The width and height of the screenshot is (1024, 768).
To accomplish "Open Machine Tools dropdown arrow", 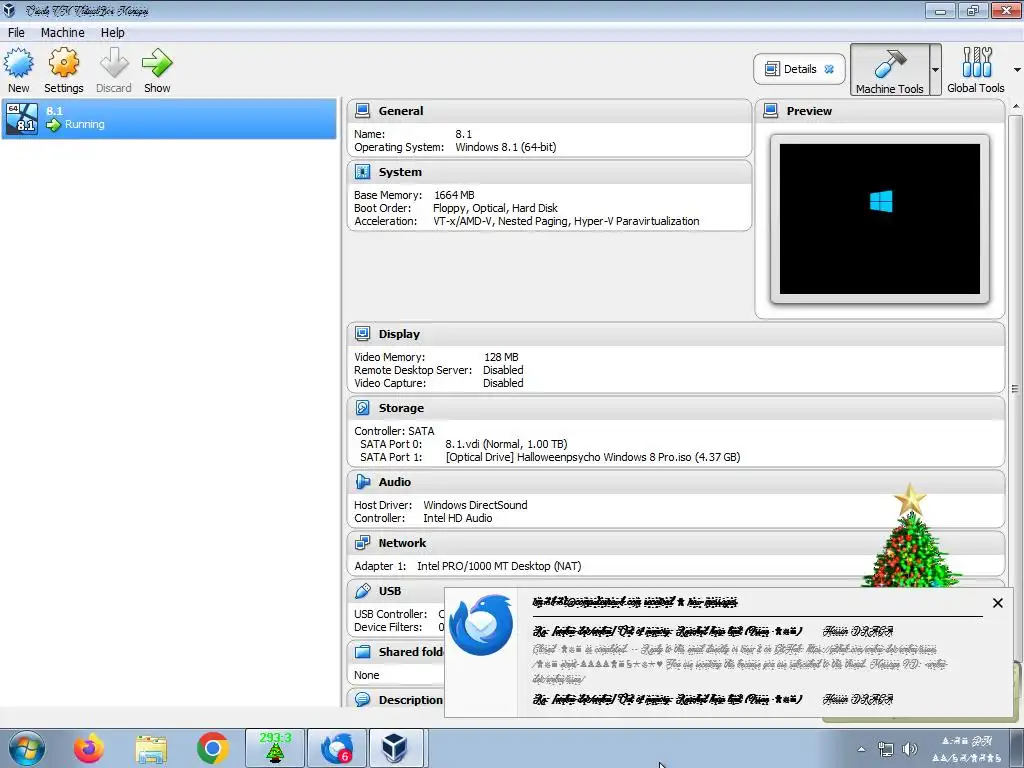I will point(935,69).
